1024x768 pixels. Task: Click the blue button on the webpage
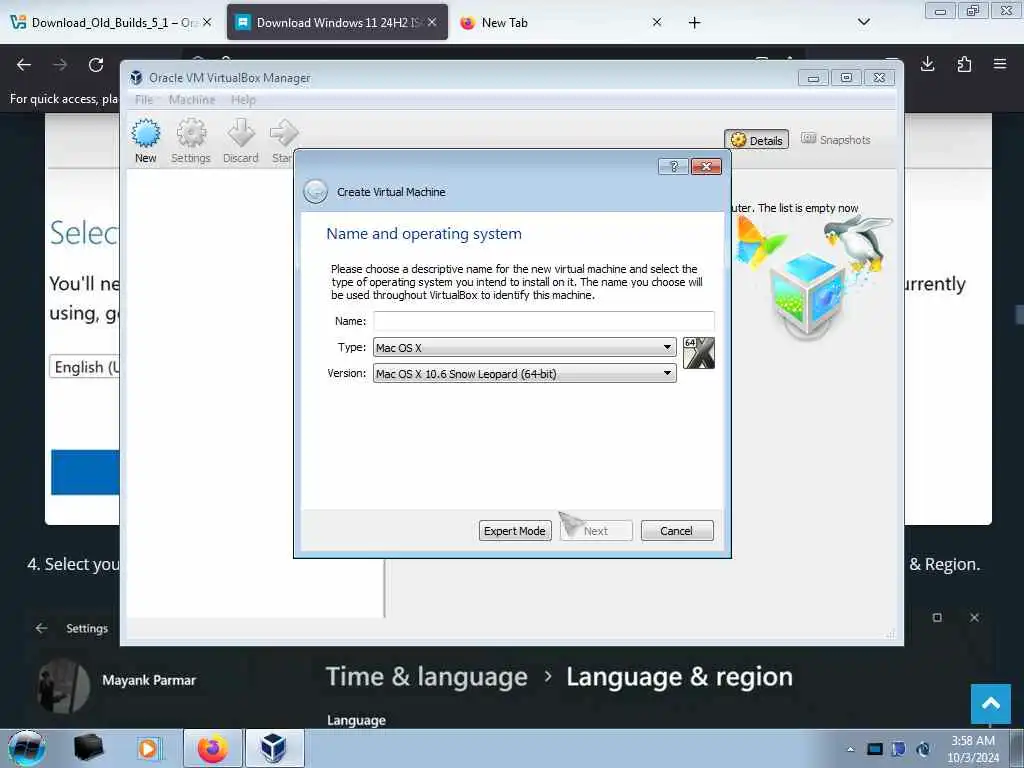click(86, 472)
